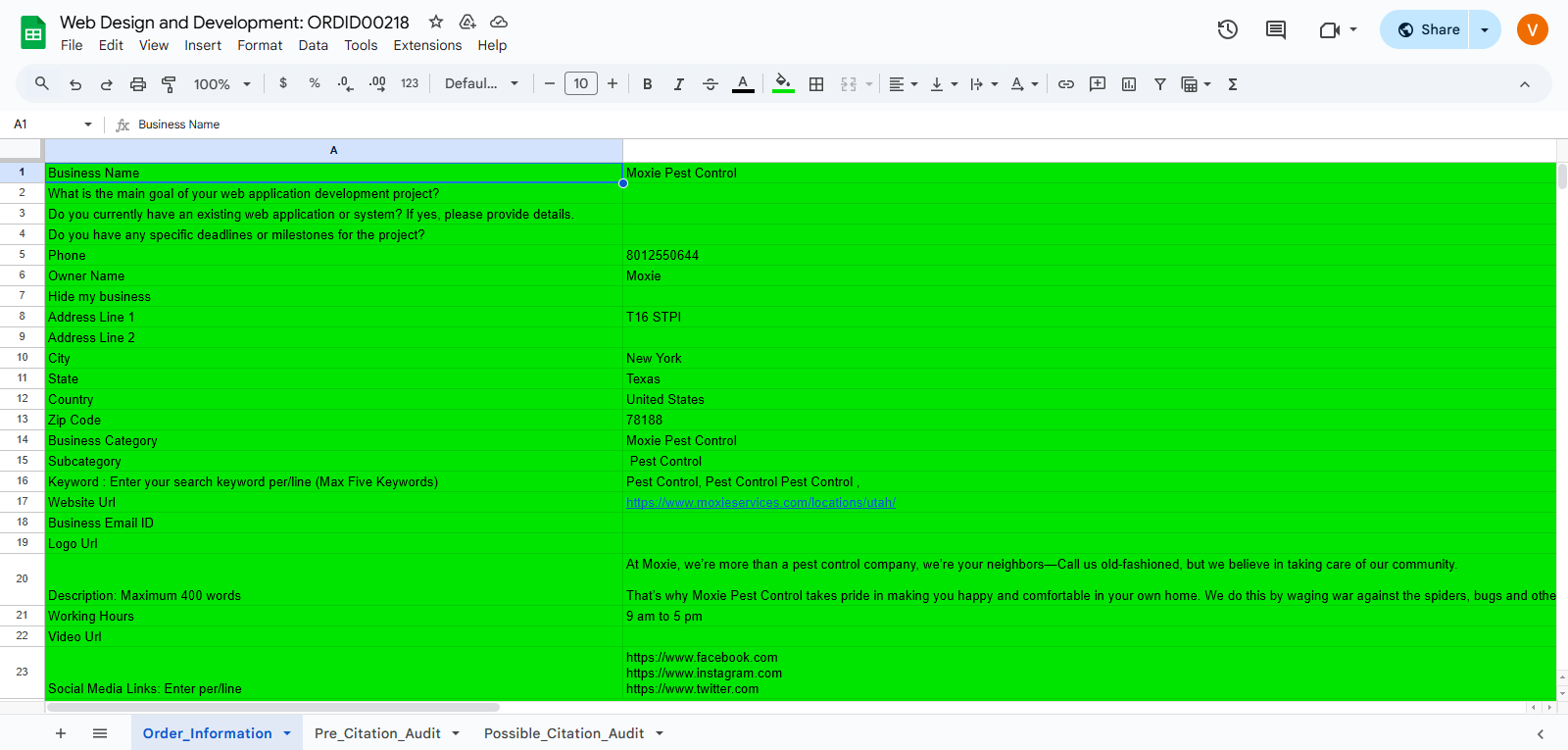Open Order_Information tab options arrow
1568x750 pixels.
point(287,733)
